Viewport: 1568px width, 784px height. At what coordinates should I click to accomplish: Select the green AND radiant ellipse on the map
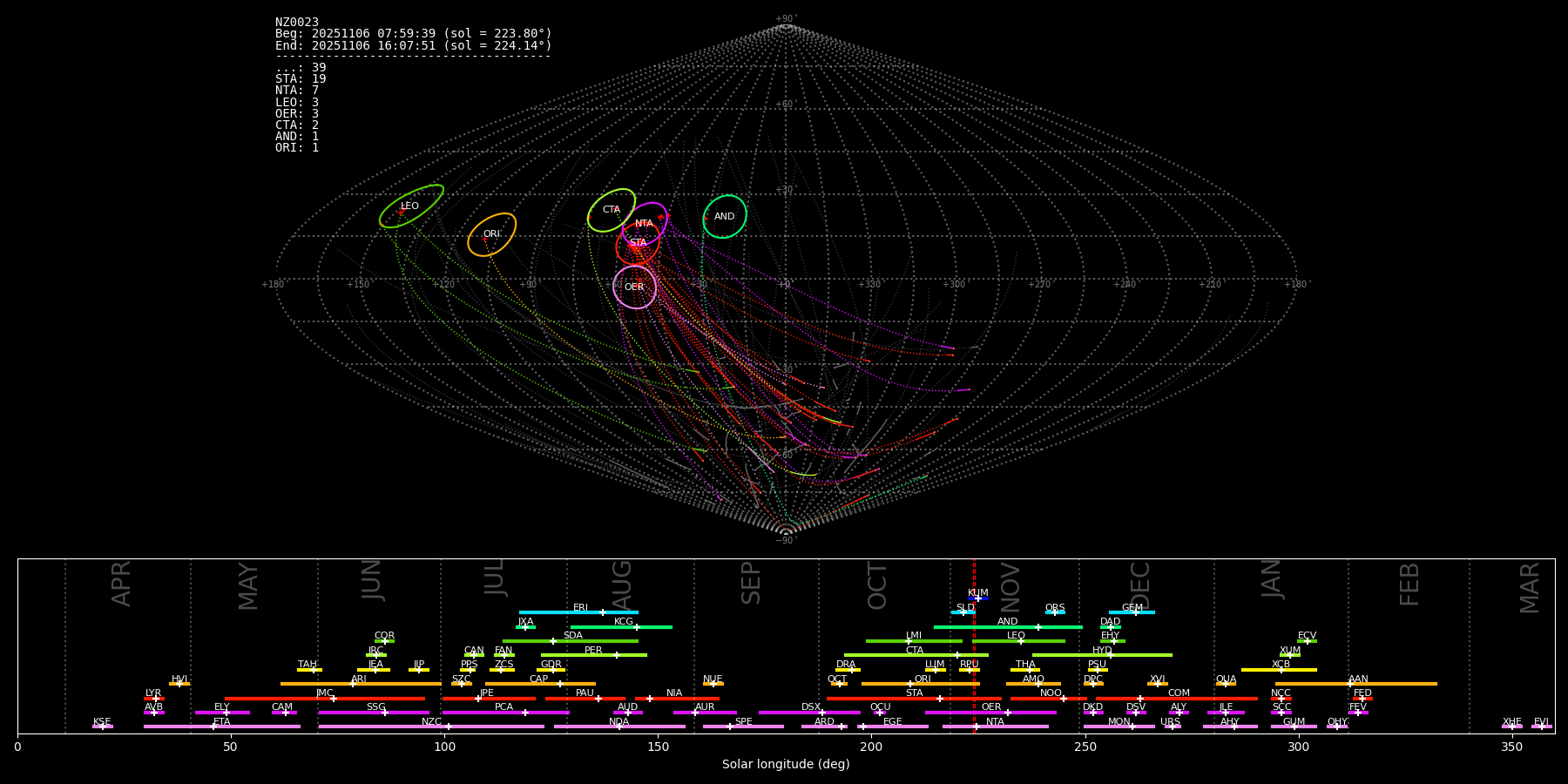(x=725, y=216)
